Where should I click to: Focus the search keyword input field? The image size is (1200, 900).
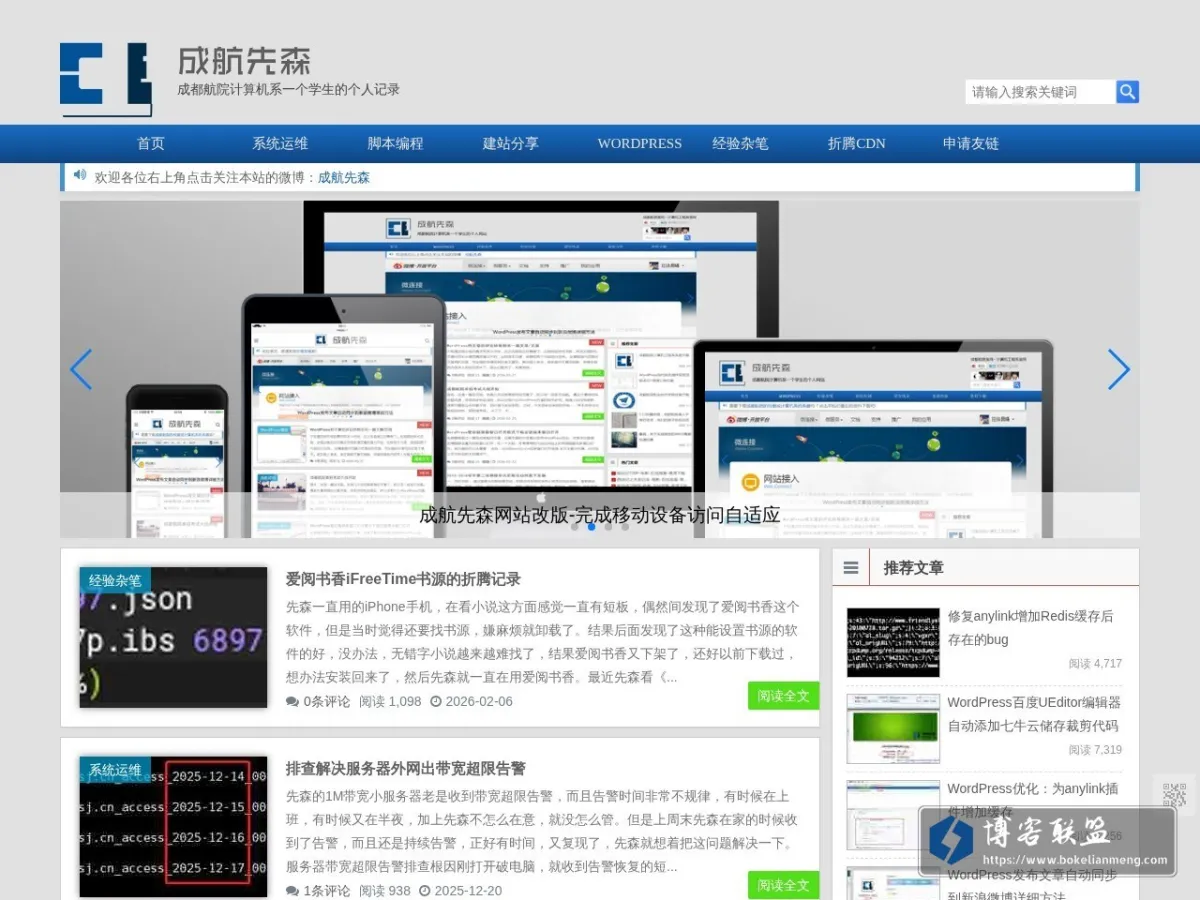(1040, 92)
